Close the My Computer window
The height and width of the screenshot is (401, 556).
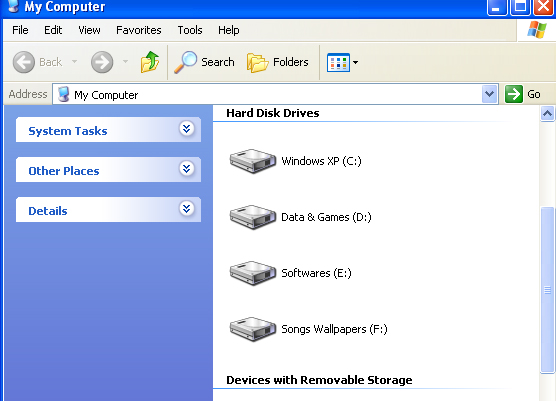tap(543, 7)
